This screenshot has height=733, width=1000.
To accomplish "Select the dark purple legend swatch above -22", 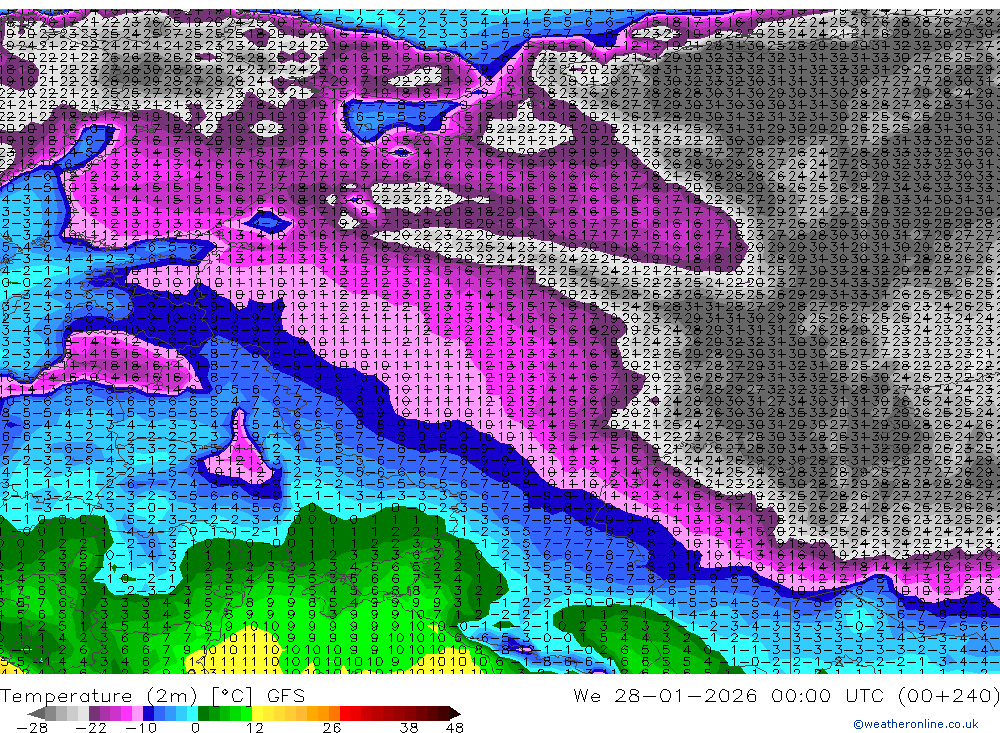I will pyautogui.click(x=94, y=713).
